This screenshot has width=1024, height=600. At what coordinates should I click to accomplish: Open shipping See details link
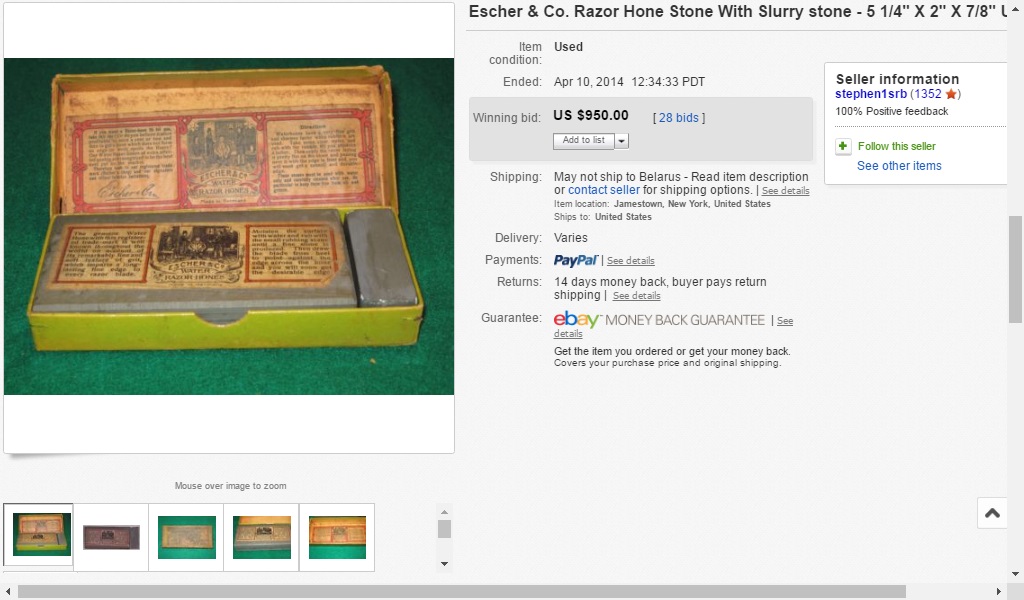click(x=786, y=191)
